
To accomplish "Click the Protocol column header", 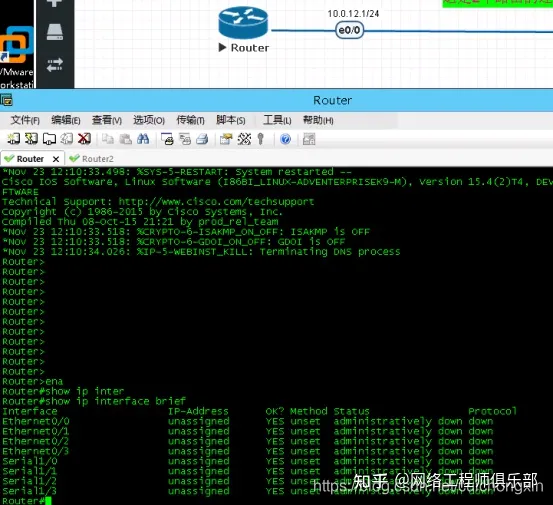I will tap(492, 412).
